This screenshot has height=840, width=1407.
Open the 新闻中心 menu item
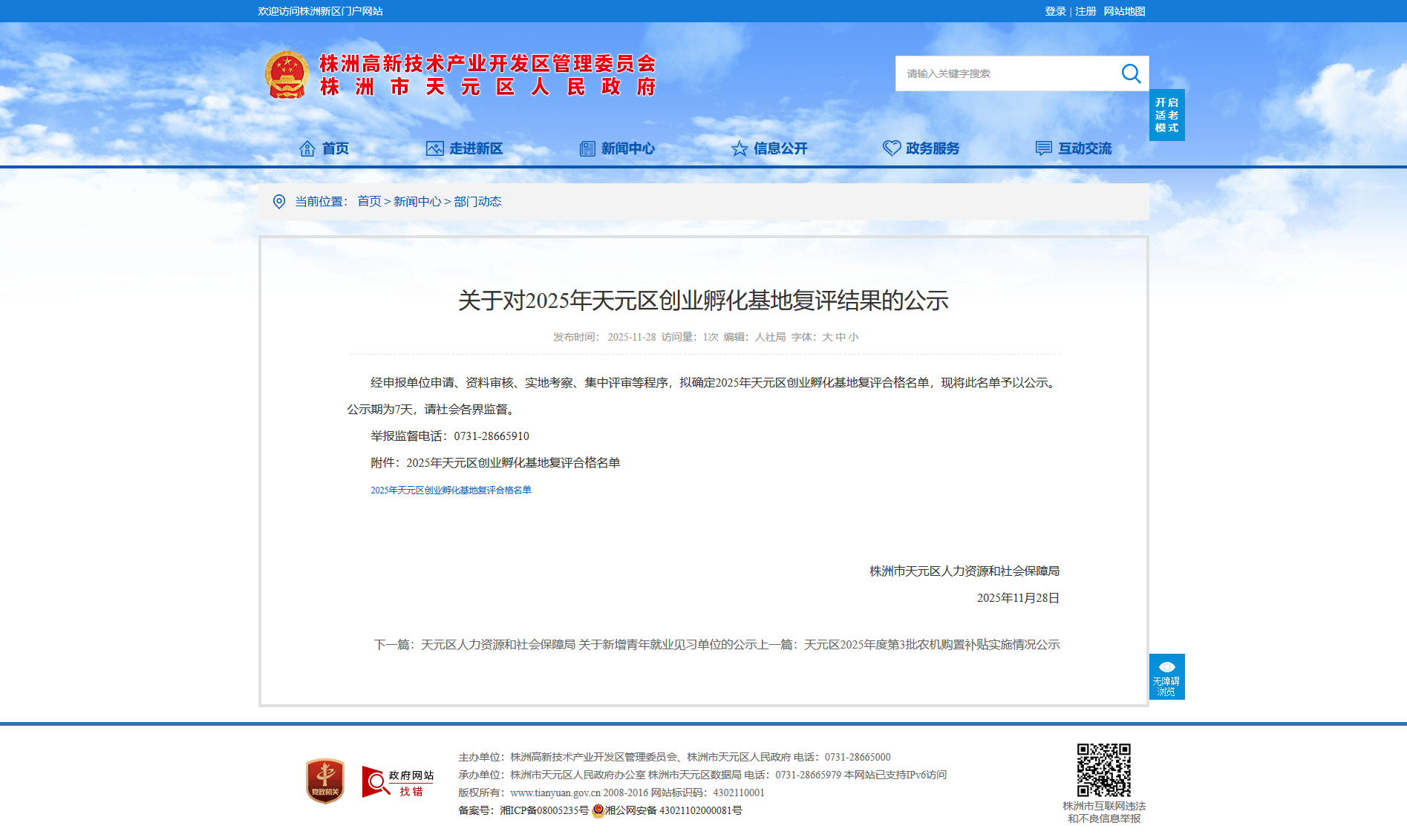pyautogui.click(x=627, y=148)
